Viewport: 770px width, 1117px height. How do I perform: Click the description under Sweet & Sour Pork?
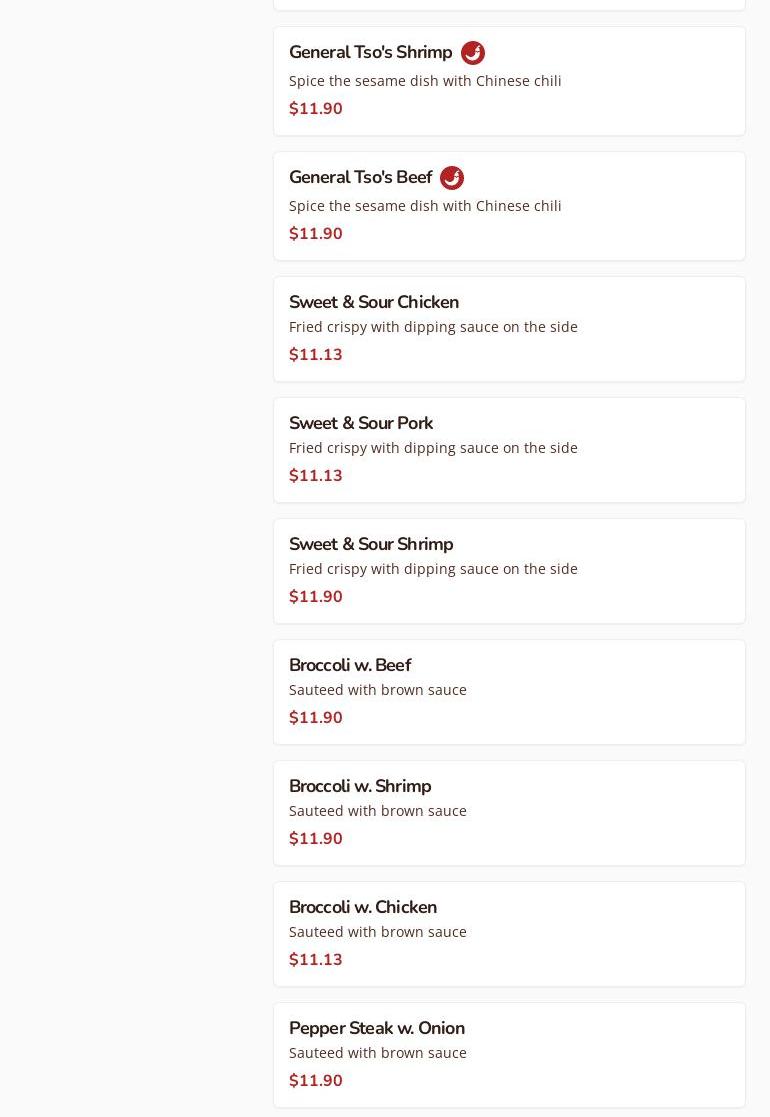point(433,448)
